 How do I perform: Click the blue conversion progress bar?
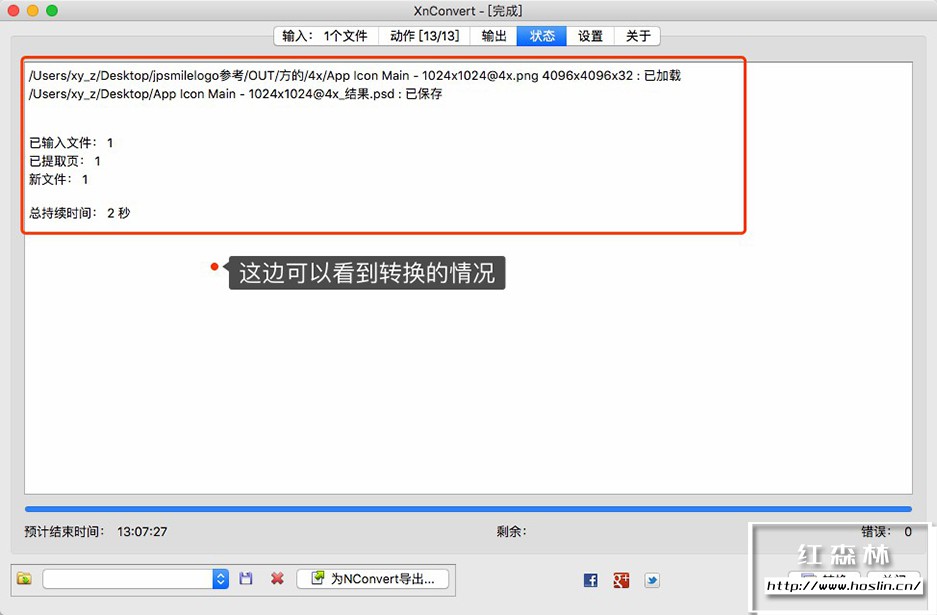click(468, 509)
